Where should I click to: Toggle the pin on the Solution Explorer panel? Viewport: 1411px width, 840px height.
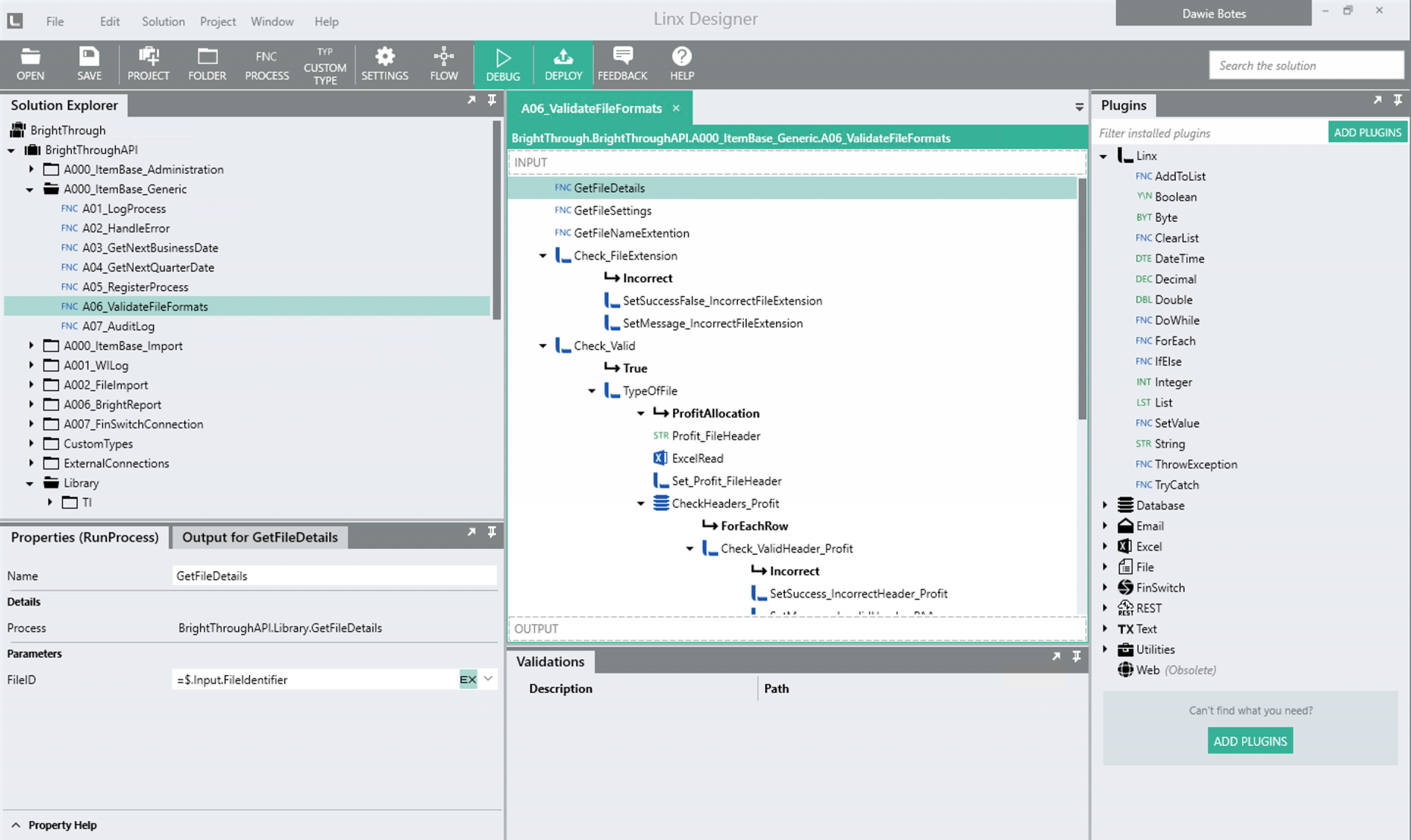492,101
